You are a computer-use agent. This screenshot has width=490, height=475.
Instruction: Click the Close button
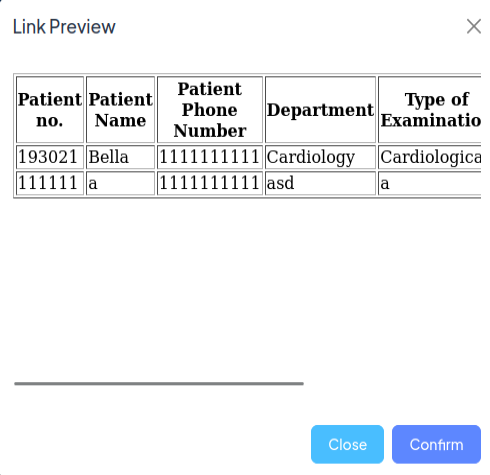click(x=347, y=444)
